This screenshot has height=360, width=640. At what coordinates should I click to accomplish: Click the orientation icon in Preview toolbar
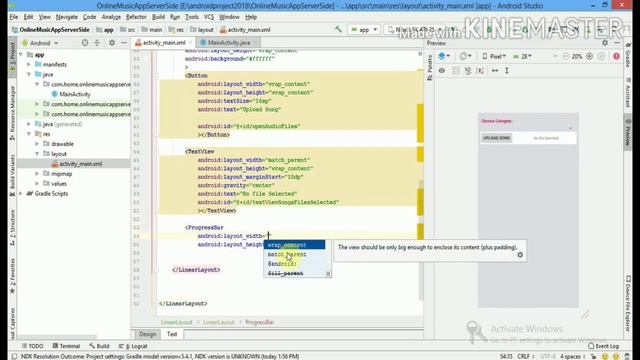pos(465,56)
